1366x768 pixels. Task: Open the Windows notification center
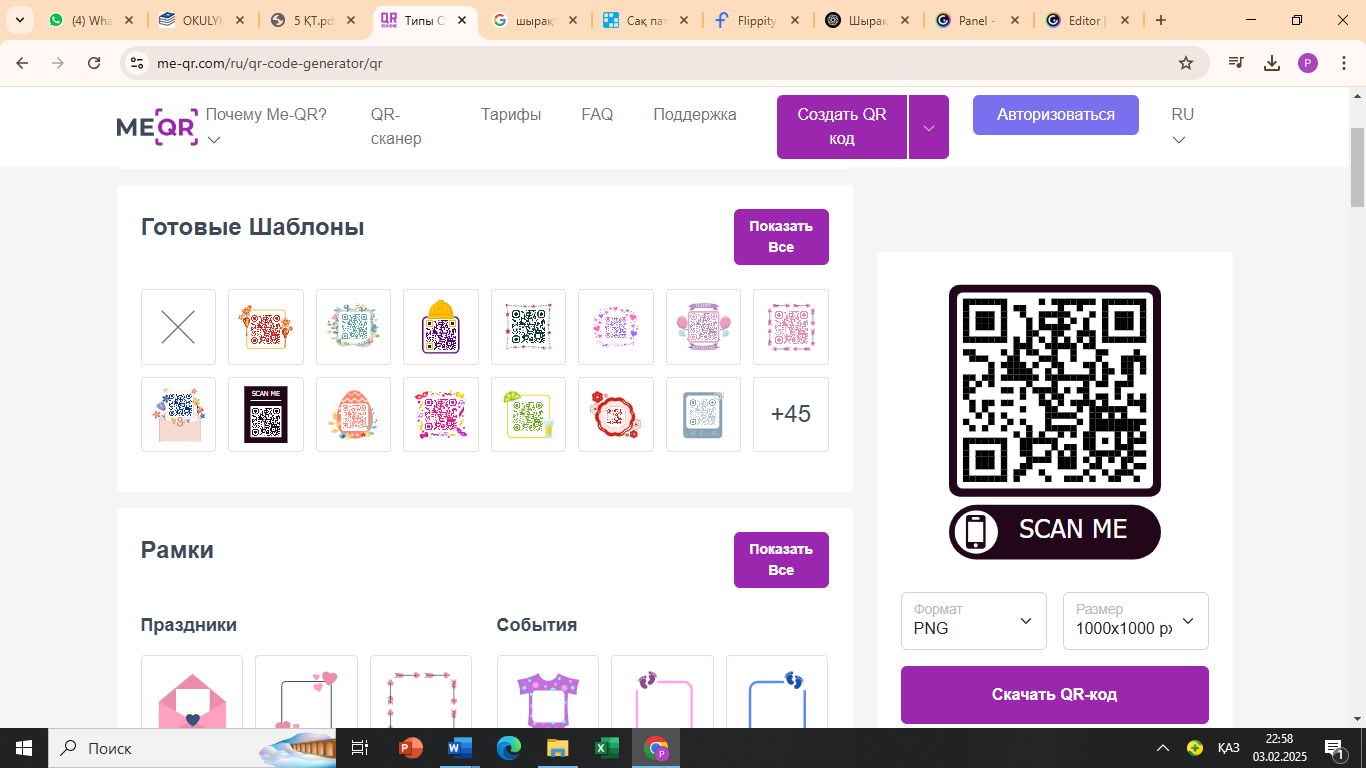pos(1334,748)
